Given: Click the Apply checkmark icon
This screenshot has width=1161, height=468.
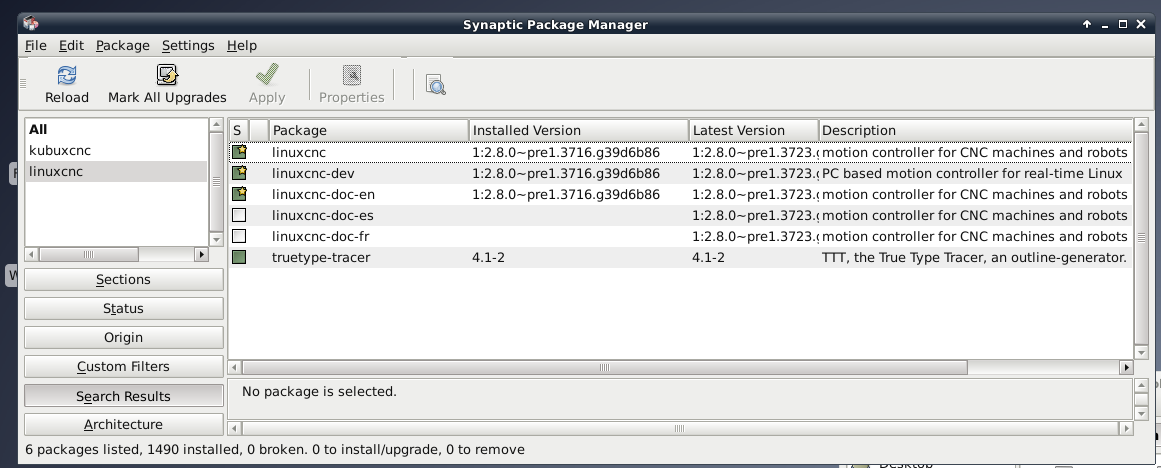Looking at the screenshot, I should point(267,75).
